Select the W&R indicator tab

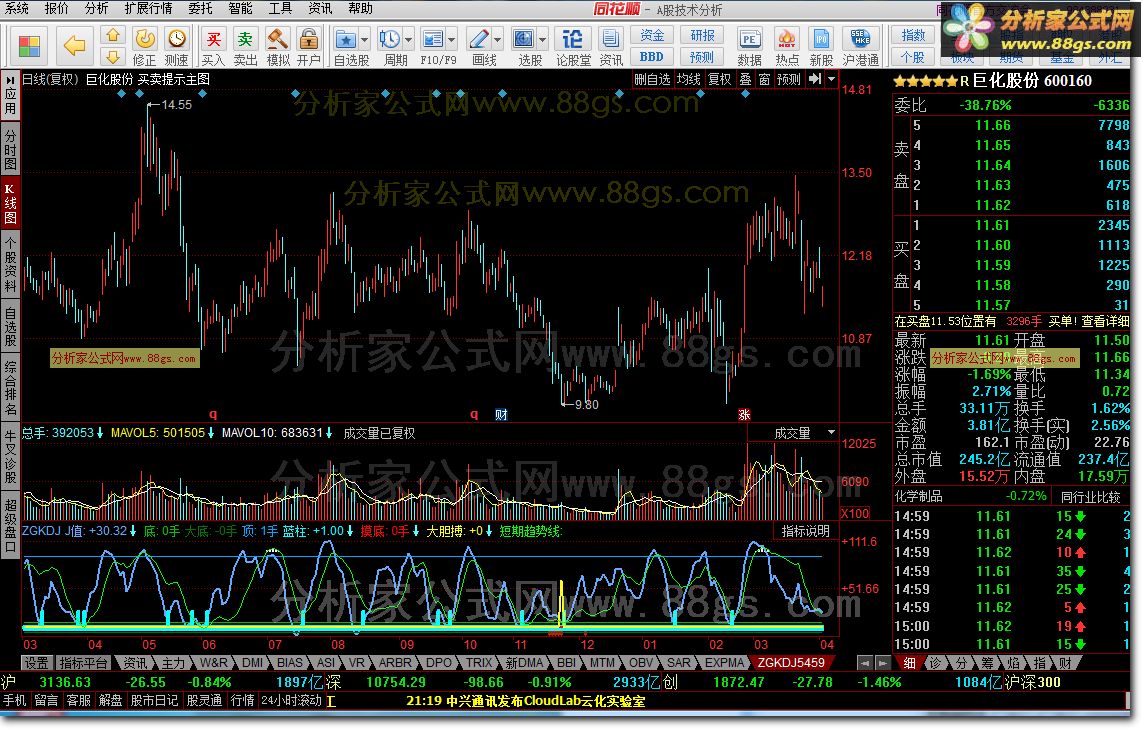click(213, 663)
